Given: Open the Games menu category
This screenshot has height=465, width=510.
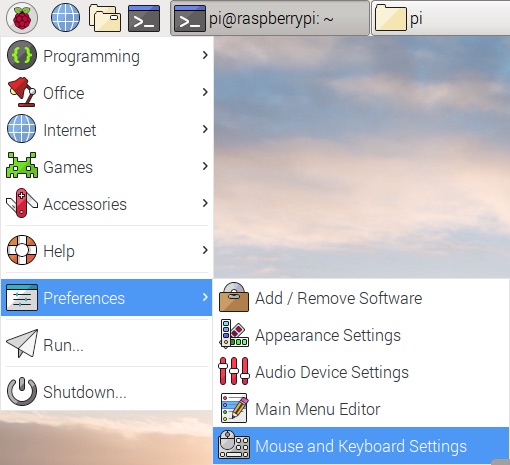Looking at the screenshot, I should (x=107, y=166).
